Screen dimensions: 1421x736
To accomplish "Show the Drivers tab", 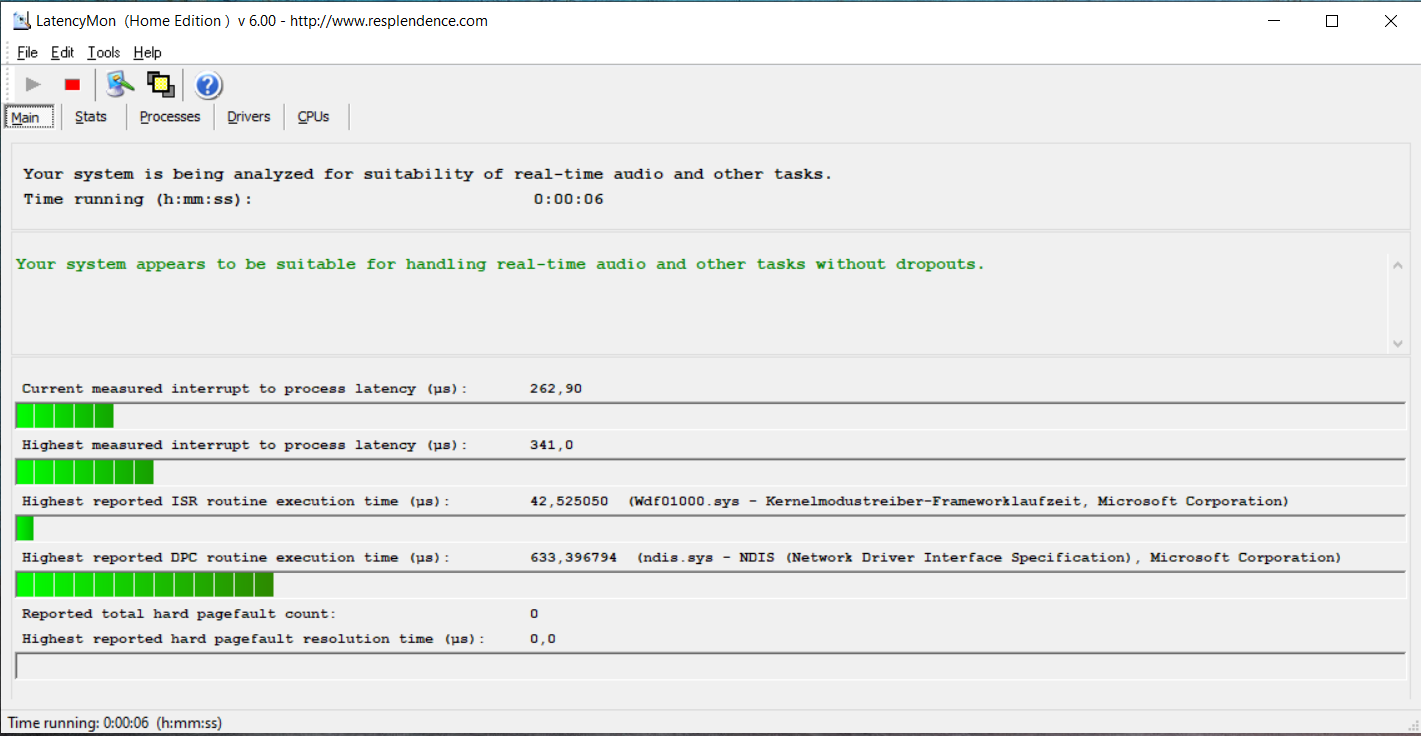I will (x=248, y=117).
